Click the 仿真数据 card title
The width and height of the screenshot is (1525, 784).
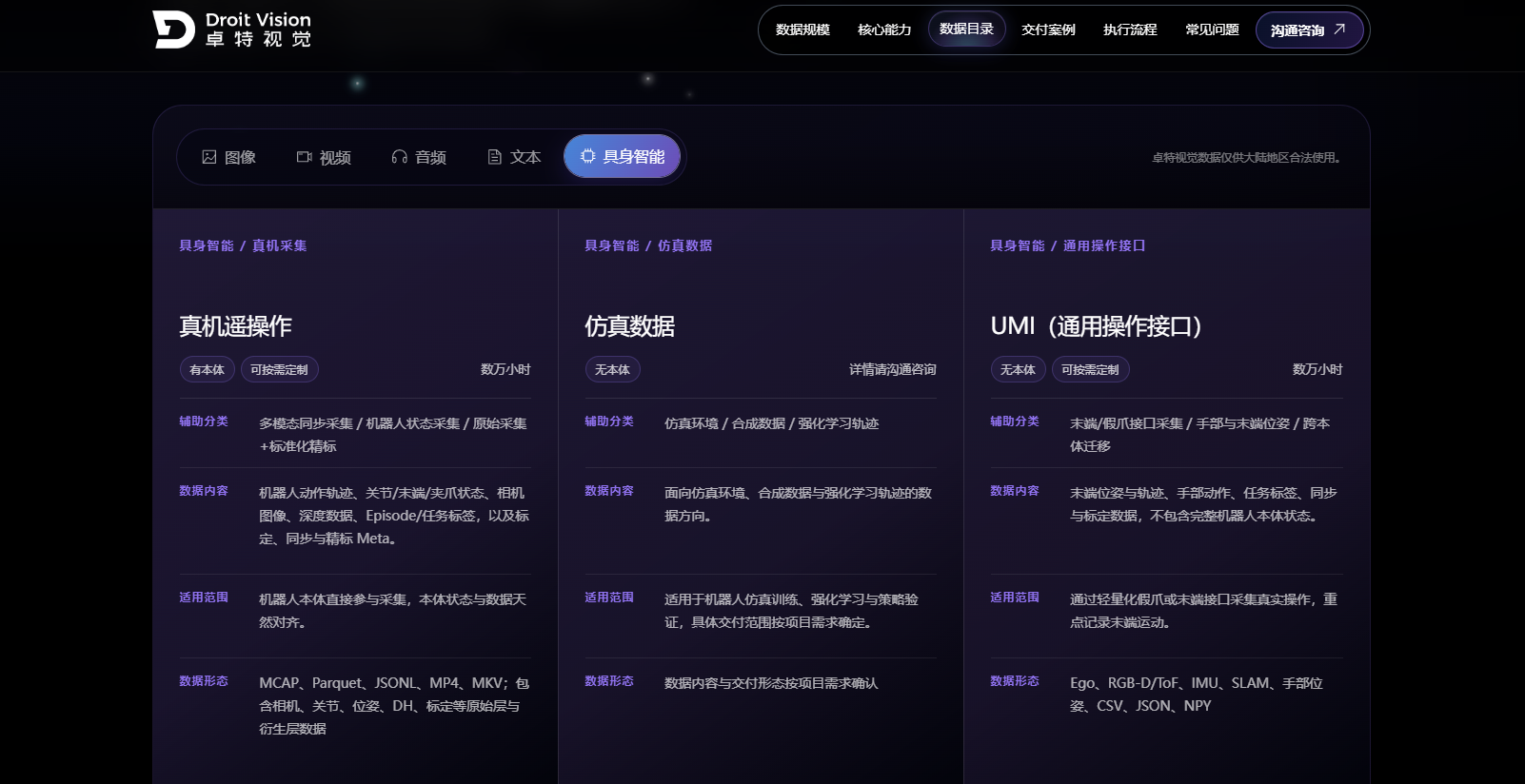tap(629, 326)
